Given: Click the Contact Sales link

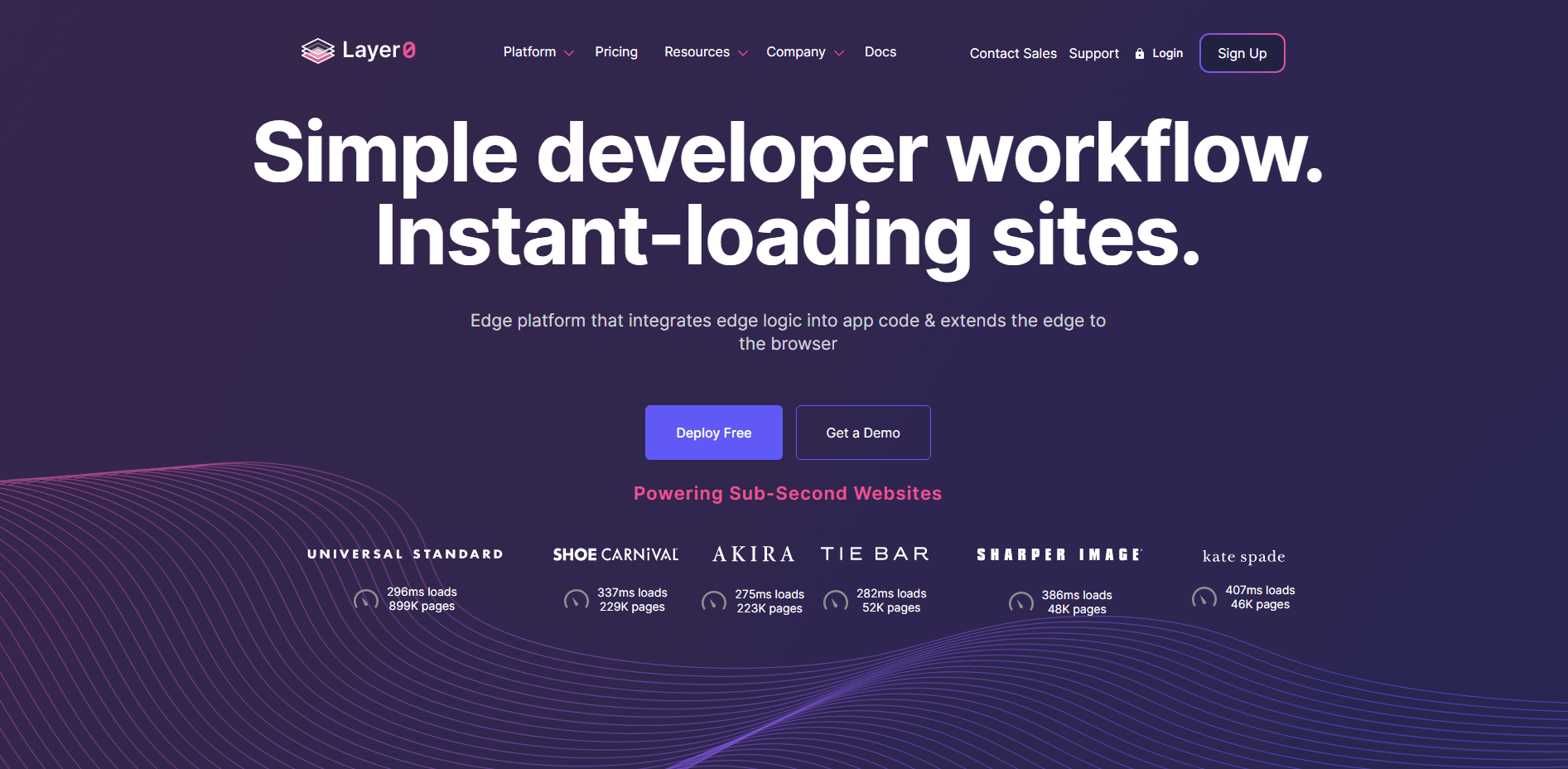Looking at the screenshot, I should click(x=1013, y=54).
